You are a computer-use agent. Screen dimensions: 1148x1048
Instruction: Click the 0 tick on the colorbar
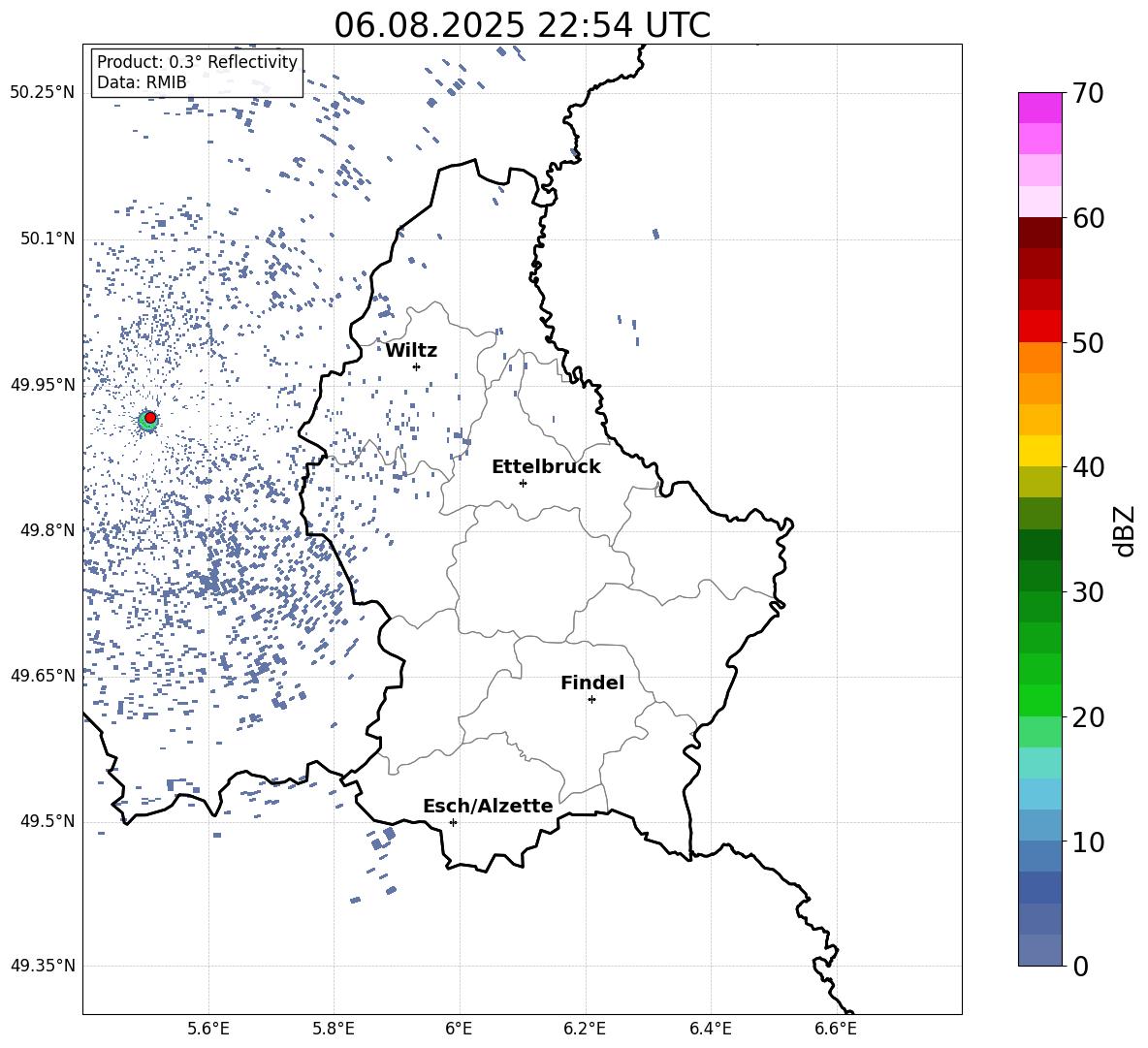(1081, 966)
